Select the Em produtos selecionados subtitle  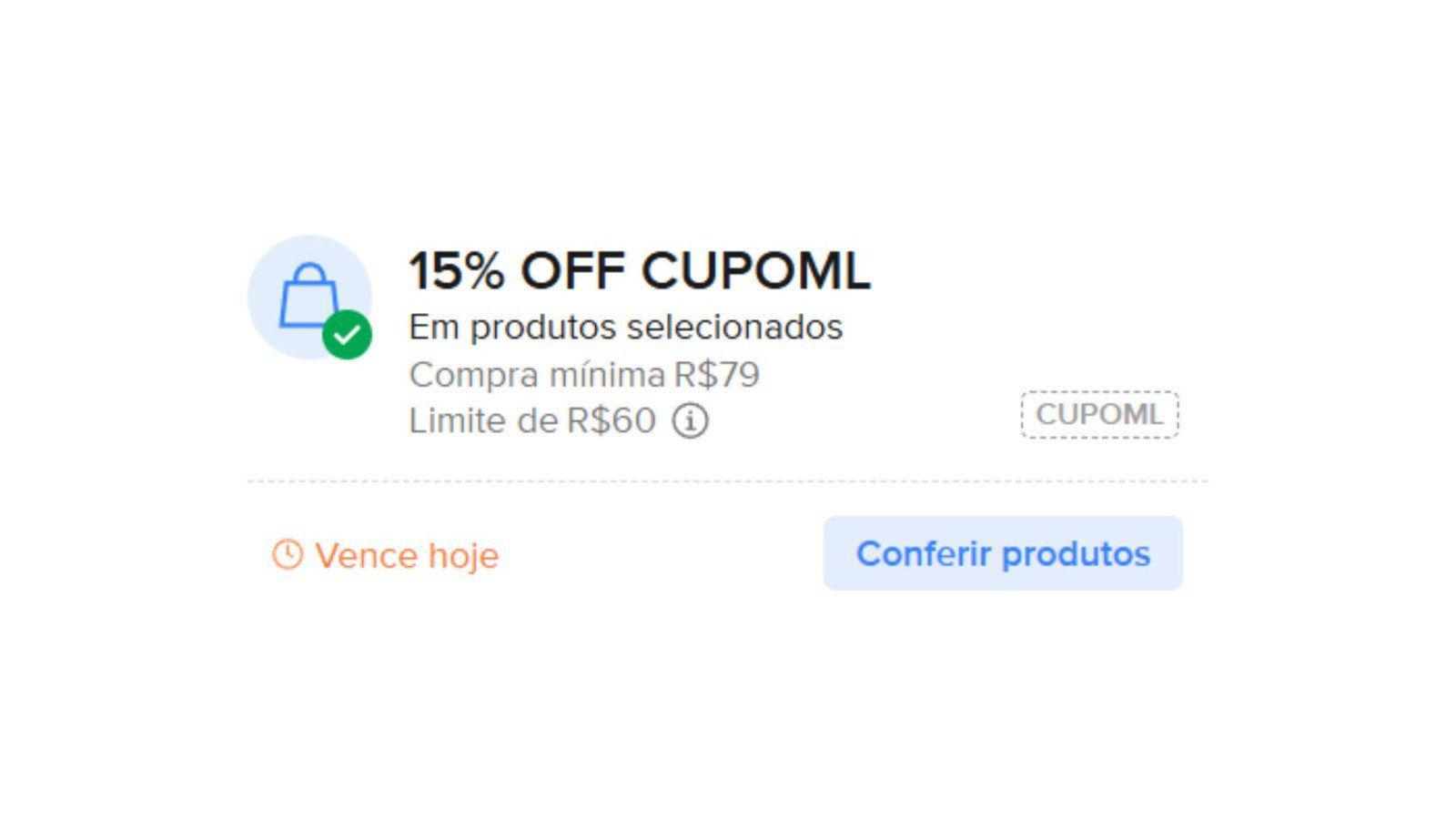pyautogui.click(x=625, y=327)
